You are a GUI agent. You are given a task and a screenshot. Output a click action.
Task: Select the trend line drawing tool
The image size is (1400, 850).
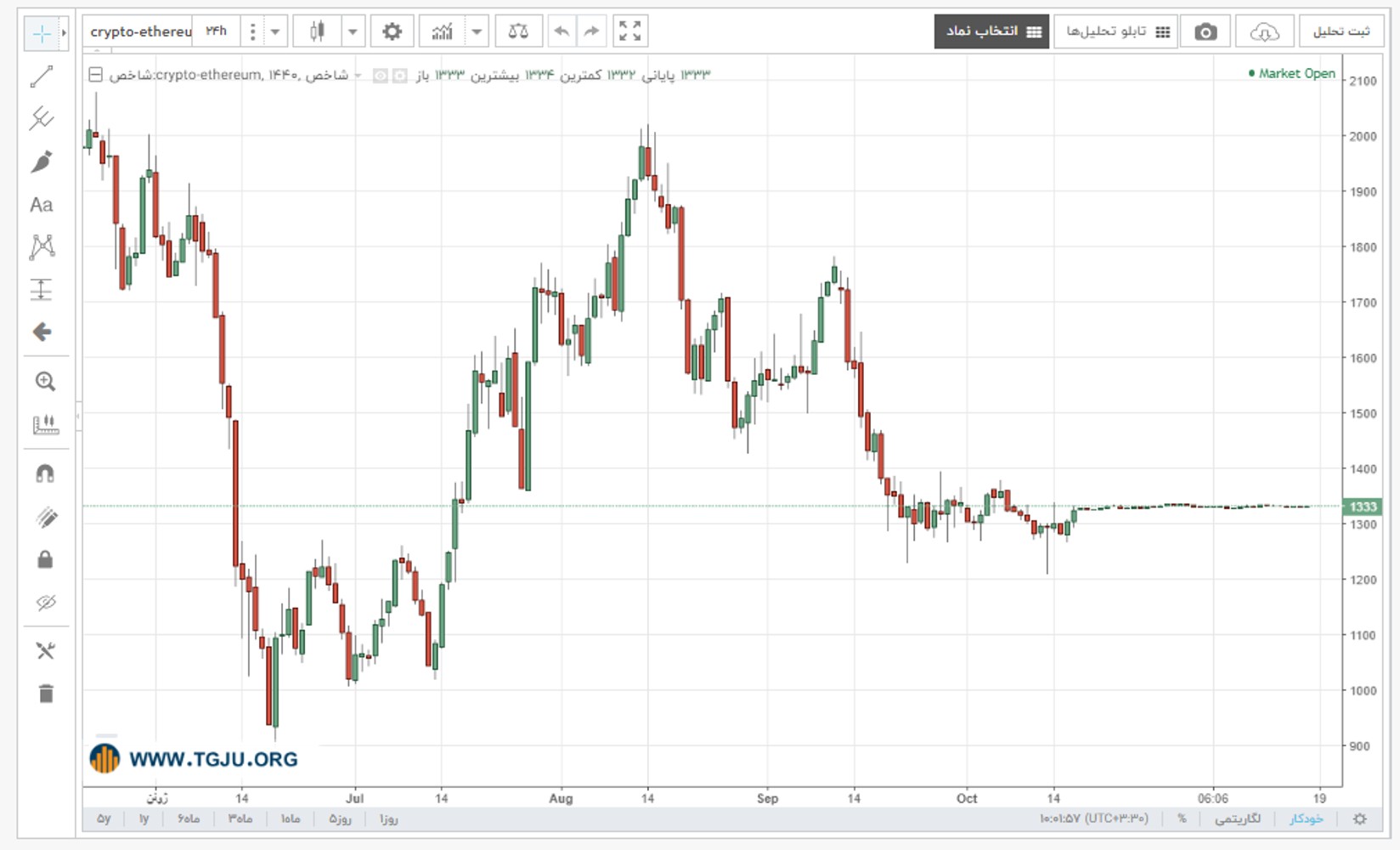tap(42, 76)
